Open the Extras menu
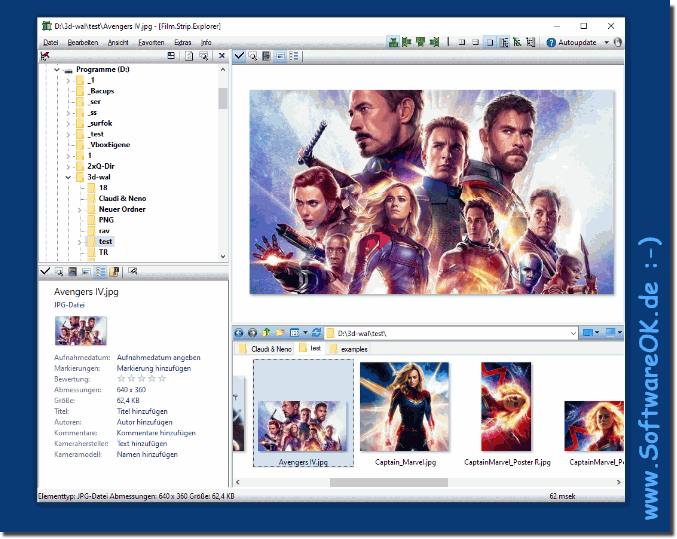 (x=183, y=42)
